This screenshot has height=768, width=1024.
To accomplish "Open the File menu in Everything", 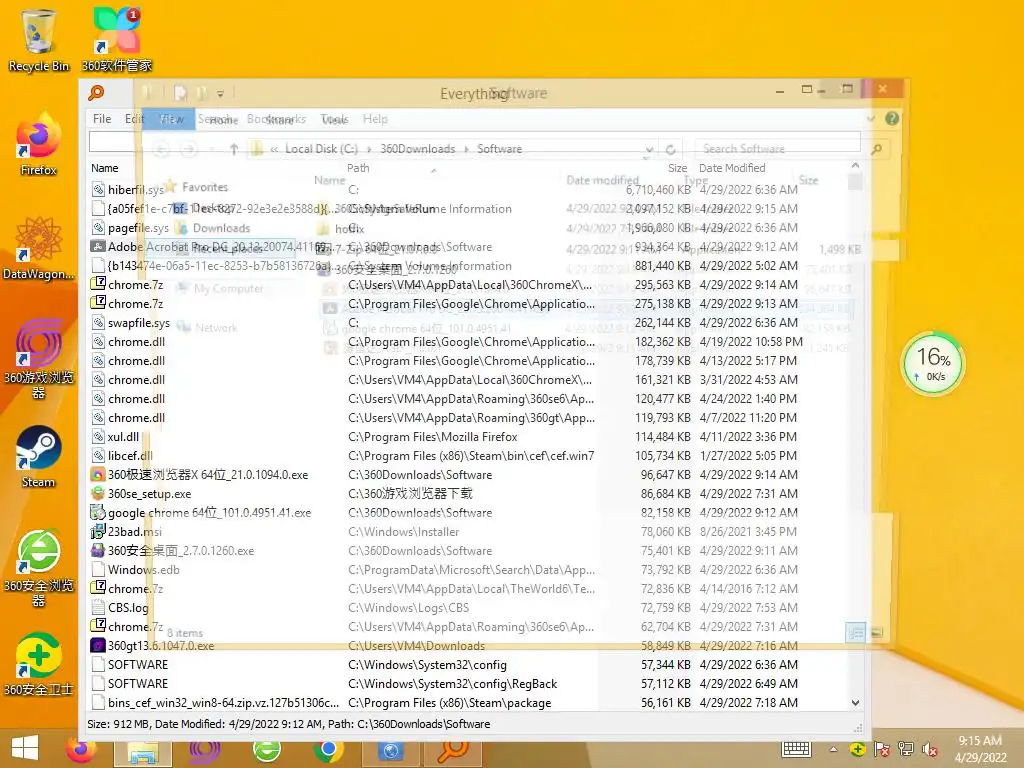I will click(x=102, y=119).
